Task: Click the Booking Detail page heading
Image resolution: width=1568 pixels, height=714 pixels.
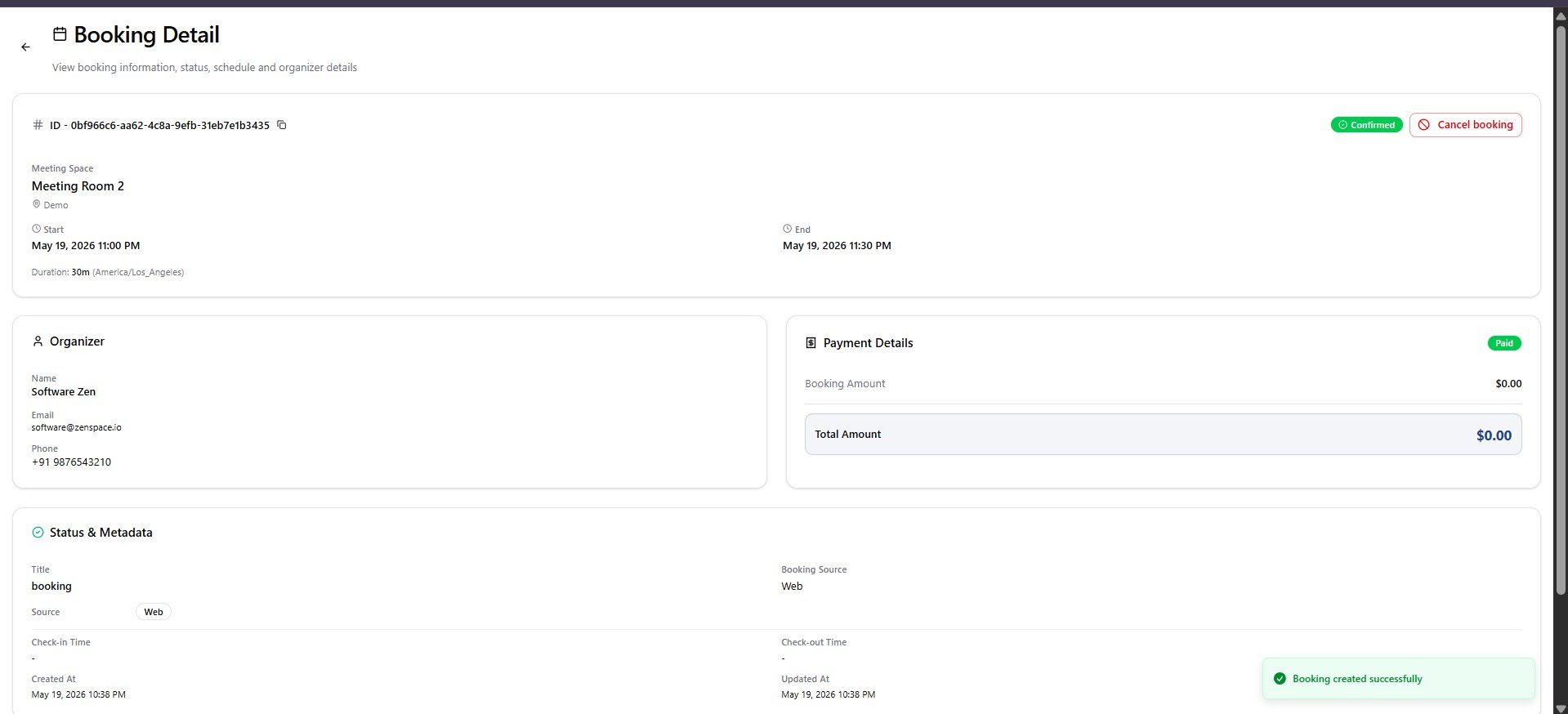Action: point(147,34)
